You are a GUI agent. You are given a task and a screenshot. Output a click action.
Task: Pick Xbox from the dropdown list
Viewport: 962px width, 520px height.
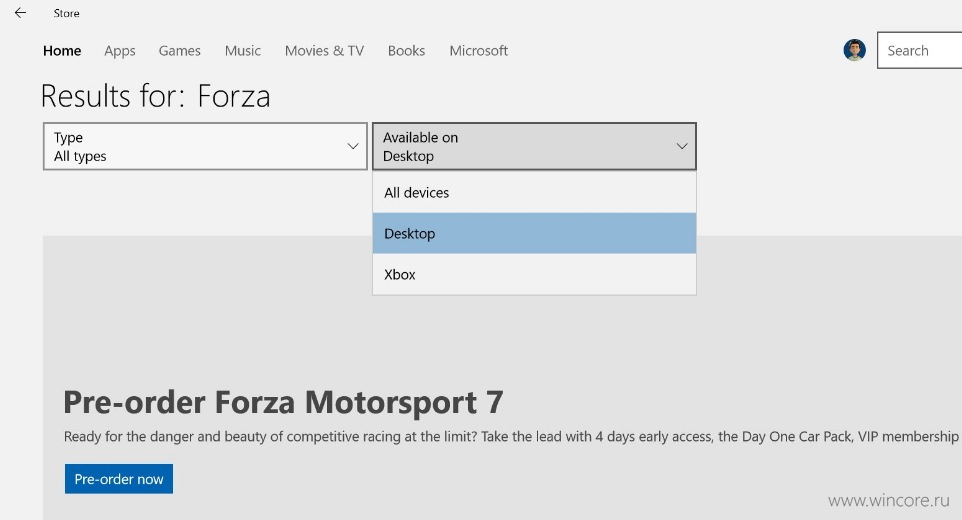534,275
